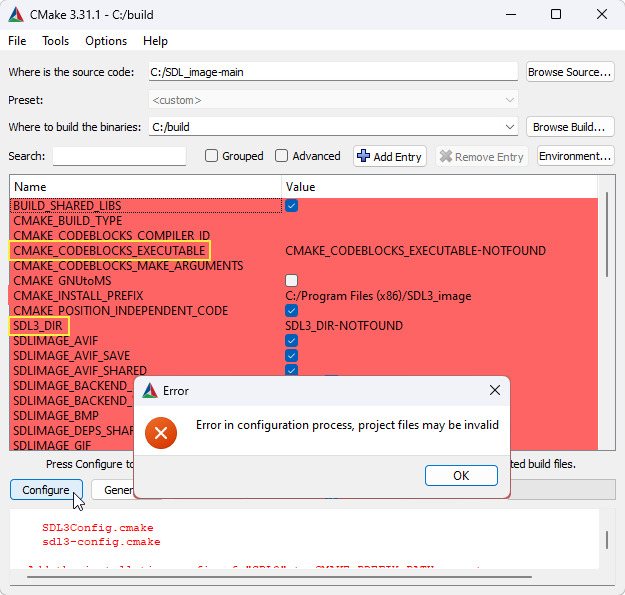Click the CMAKE_INSTALL_PREFIX value path
625x595 pixels.
coord(378,296)
